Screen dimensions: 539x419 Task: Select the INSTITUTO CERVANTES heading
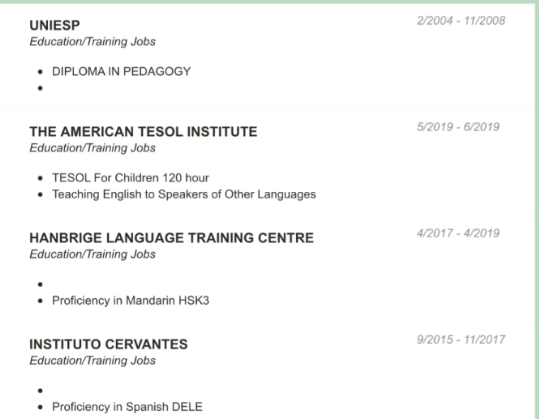coord(109,344)
